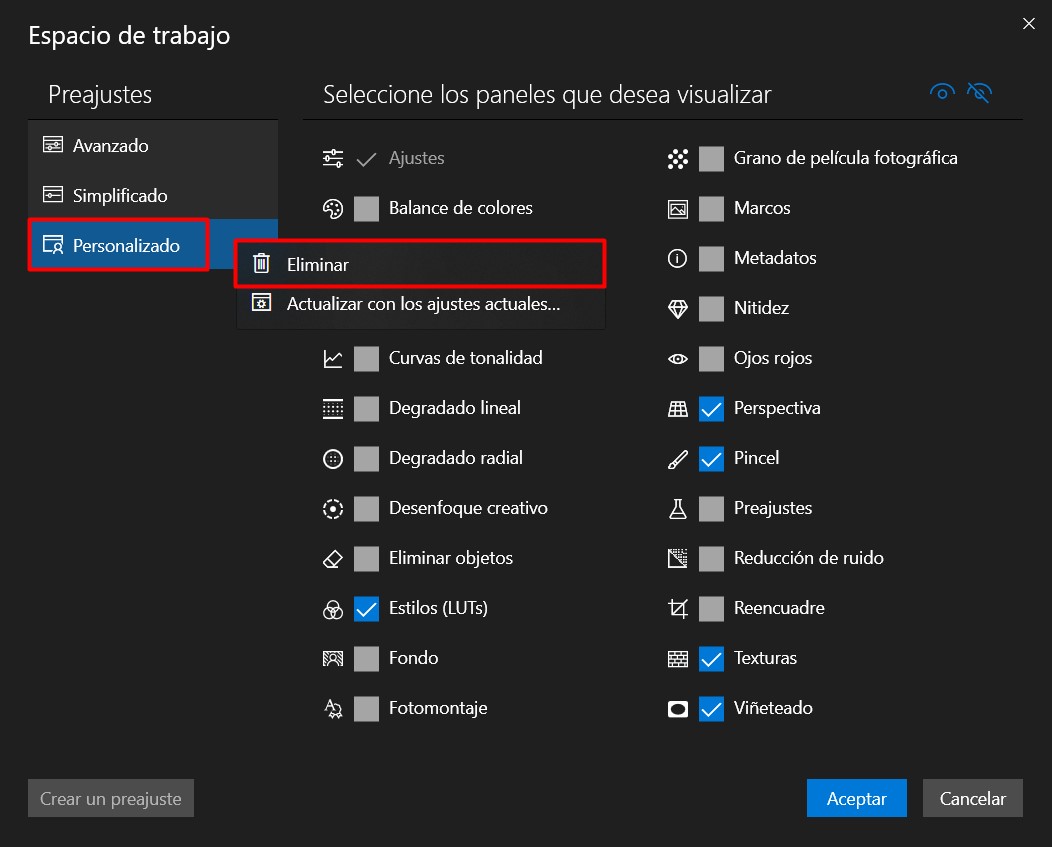Enable the Fotomontaje checkbox
The image size is (1052, 847).
[366, 709]
